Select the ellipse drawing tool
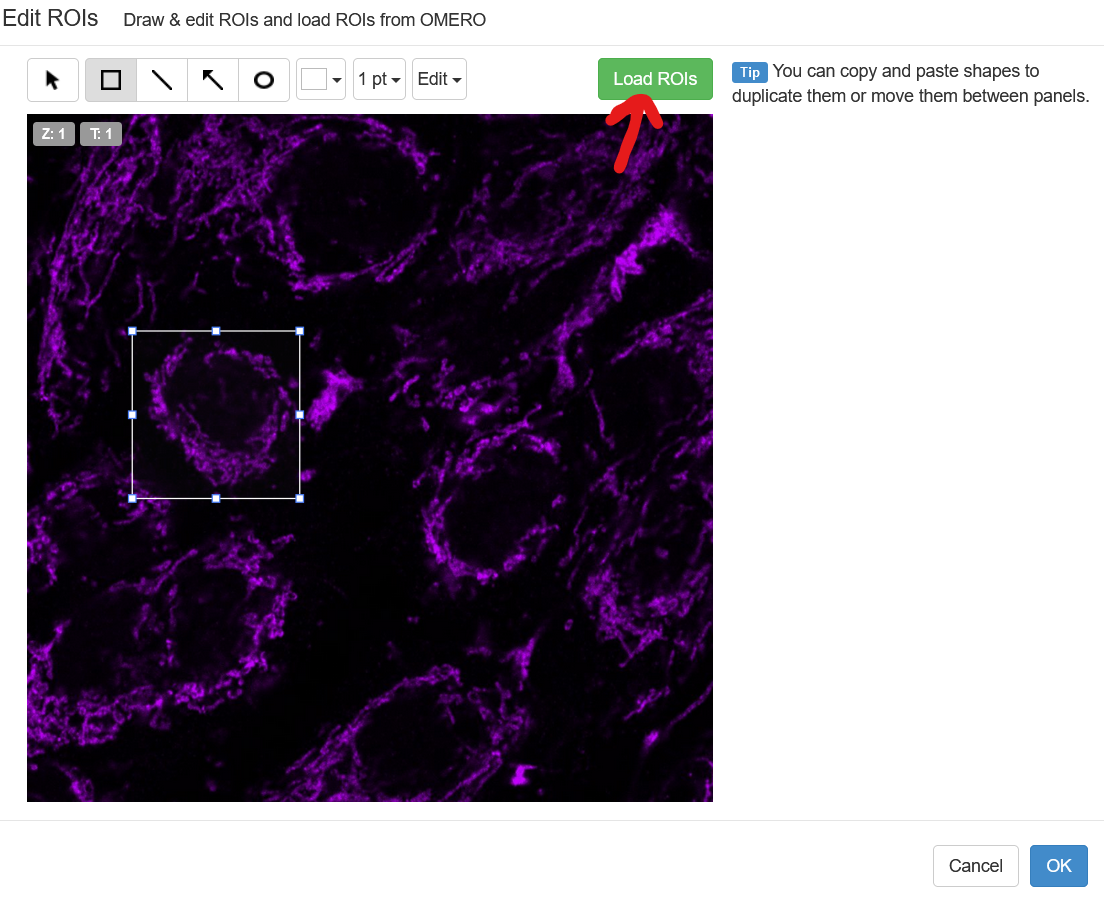 tap(264, 80)
